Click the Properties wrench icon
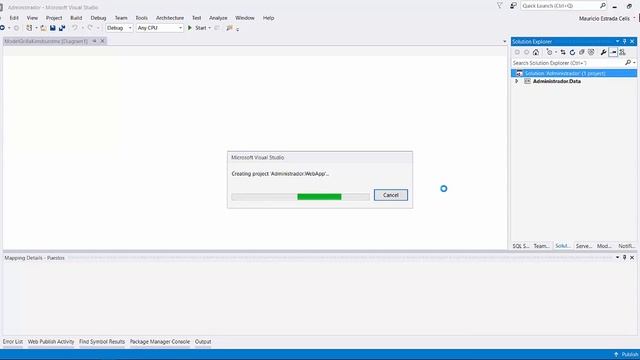 [604, 52]
